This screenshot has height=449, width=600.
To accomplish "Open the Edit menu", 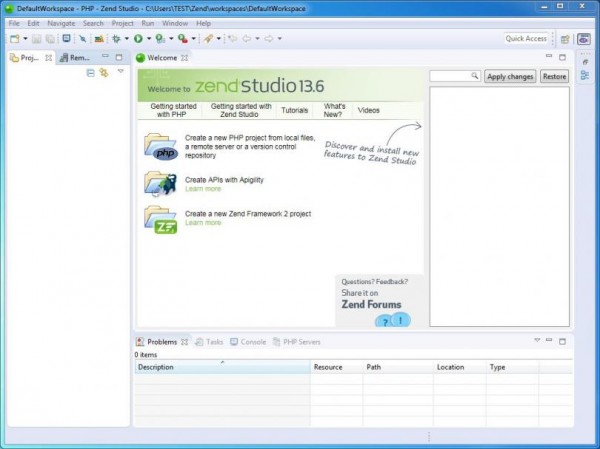I will [33, 23].
